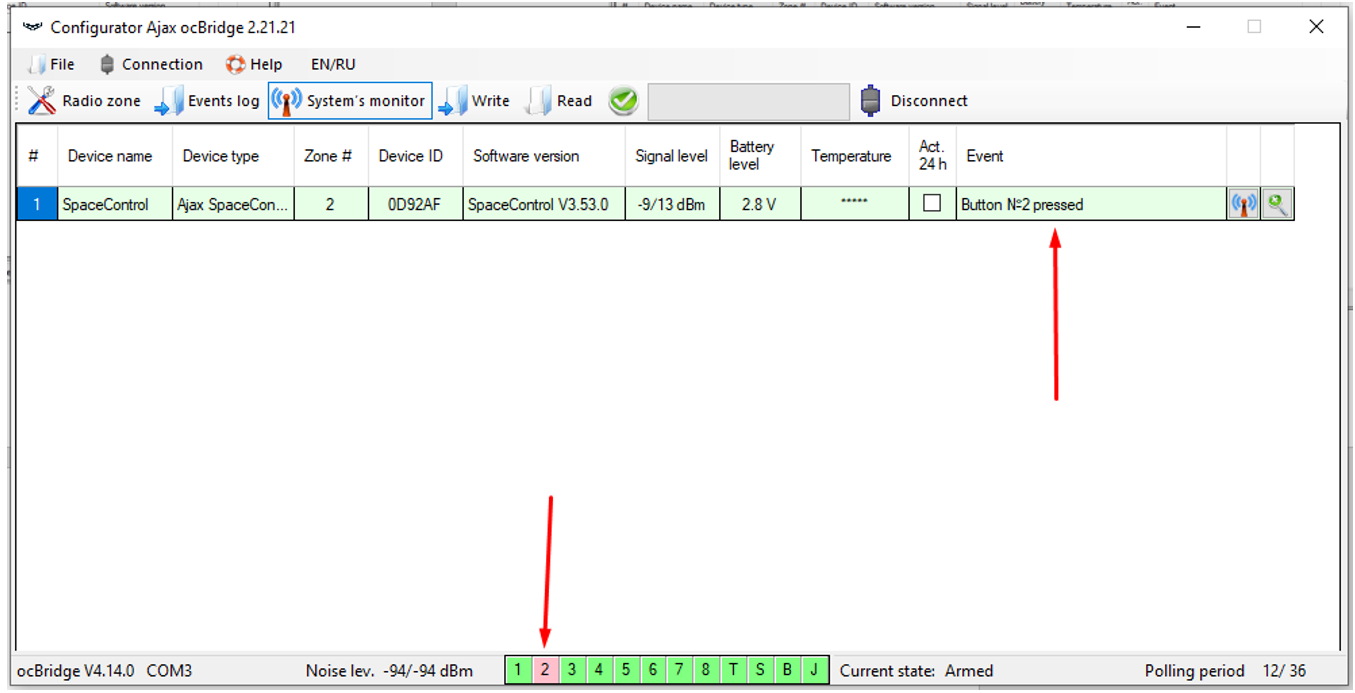Click the ocBridge V4.14.0 COM3 status text
The height and width of the screenshot is (693, 1355).
click(105, 671)
